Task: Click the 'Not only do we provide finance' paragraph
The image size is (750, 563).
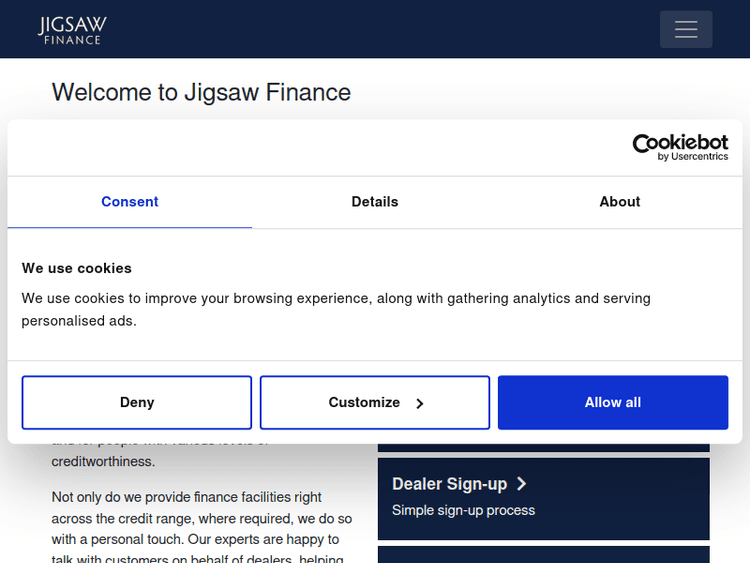Action: pyautogui.click(x=202, y=526)
